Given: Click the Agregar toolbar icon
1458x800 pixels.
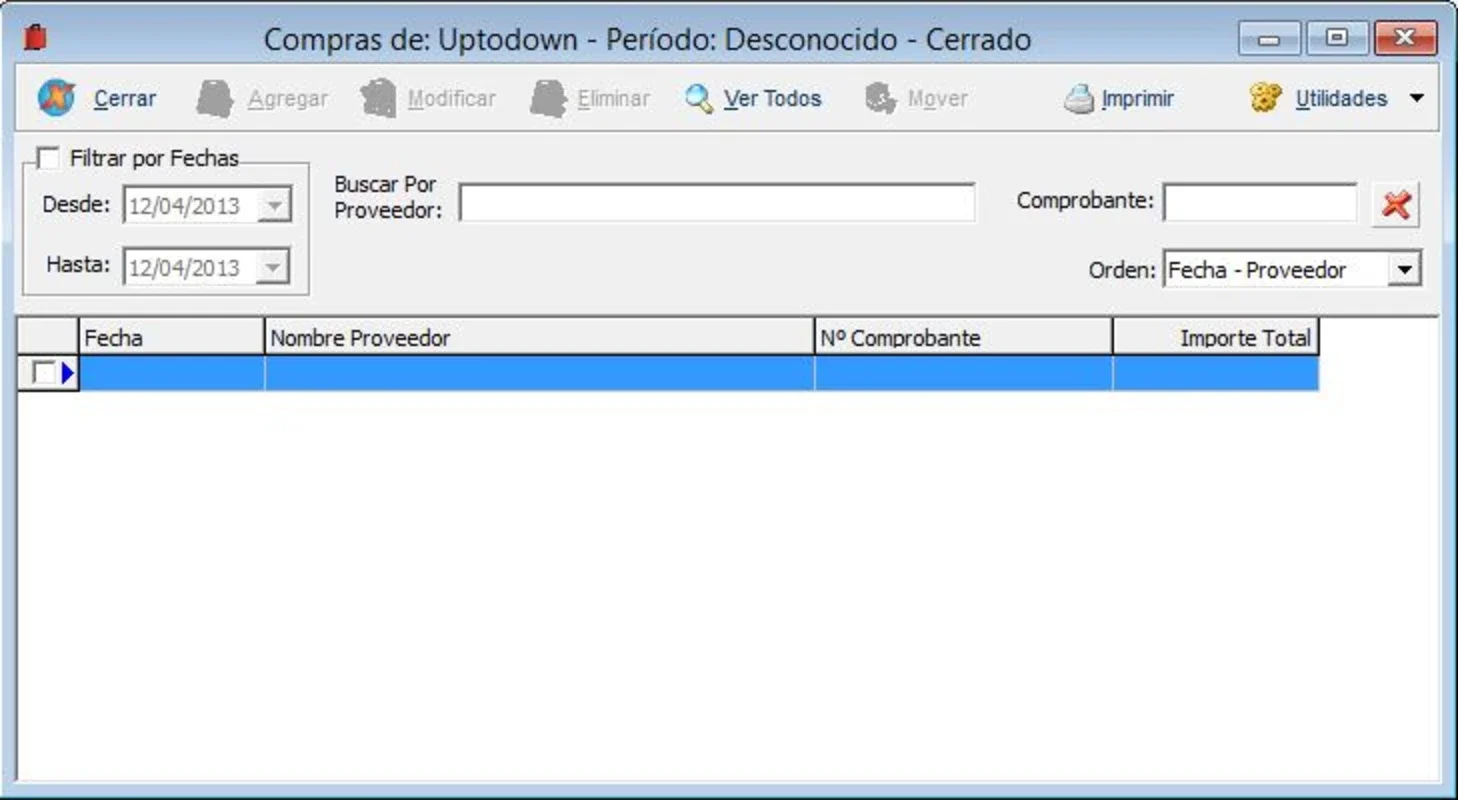Looking at the screenshot, I should (x=214, y=99).
